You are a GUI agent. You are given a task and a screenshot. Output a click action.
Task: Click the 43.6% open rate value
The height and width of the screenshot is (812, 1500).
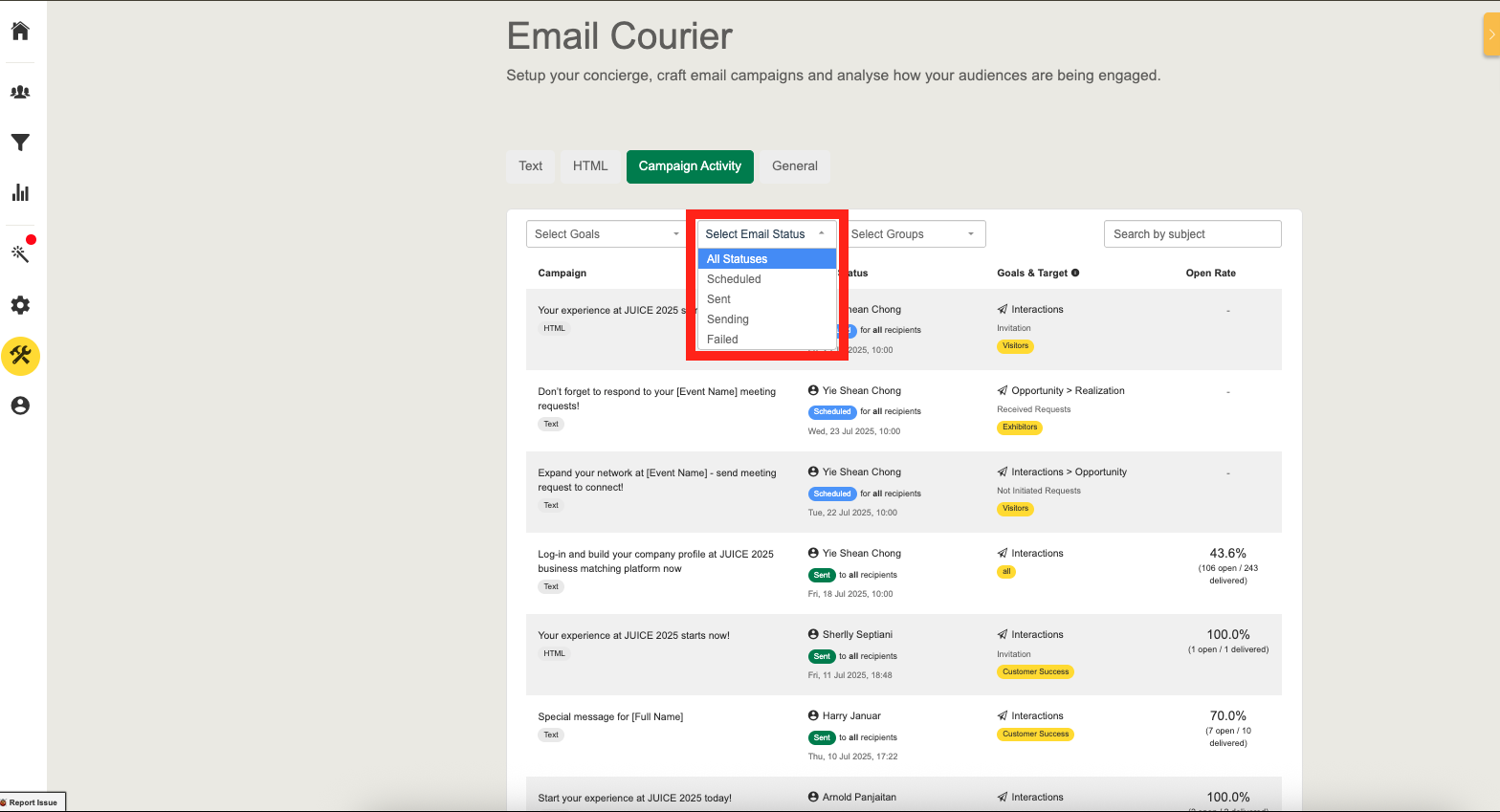tap(1228, 554)
